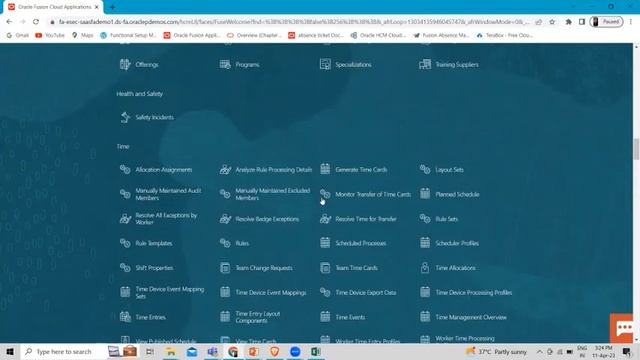Image resolution: width=640 pixels, height=360 pixels.
Task: Click the Time Events icon
Action: coord(325,317)
